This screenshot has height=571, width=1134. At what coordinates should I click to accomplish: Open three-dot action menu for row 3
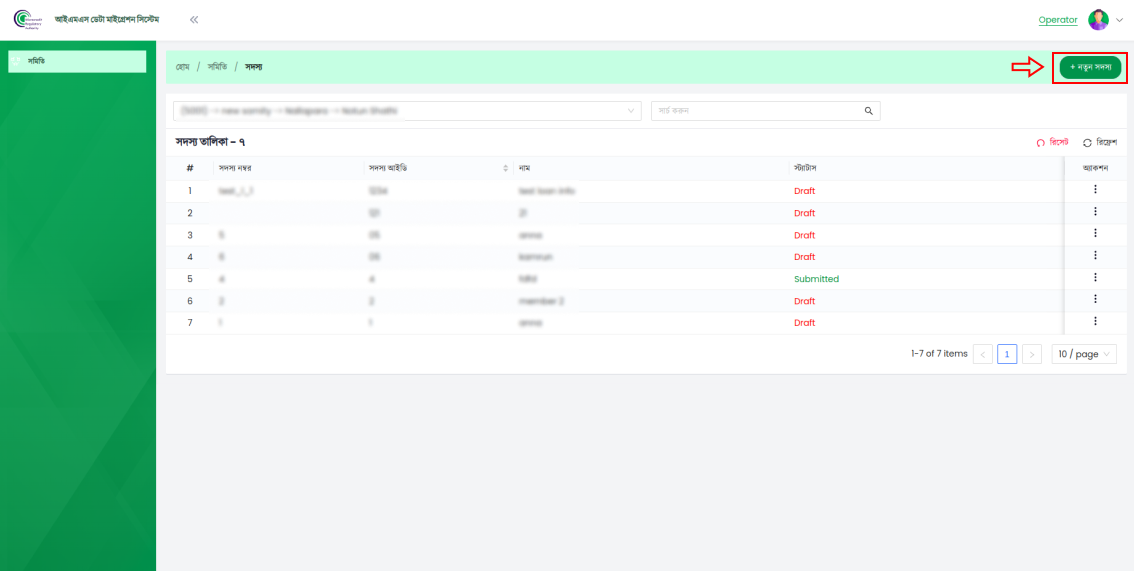[1095, 234]
